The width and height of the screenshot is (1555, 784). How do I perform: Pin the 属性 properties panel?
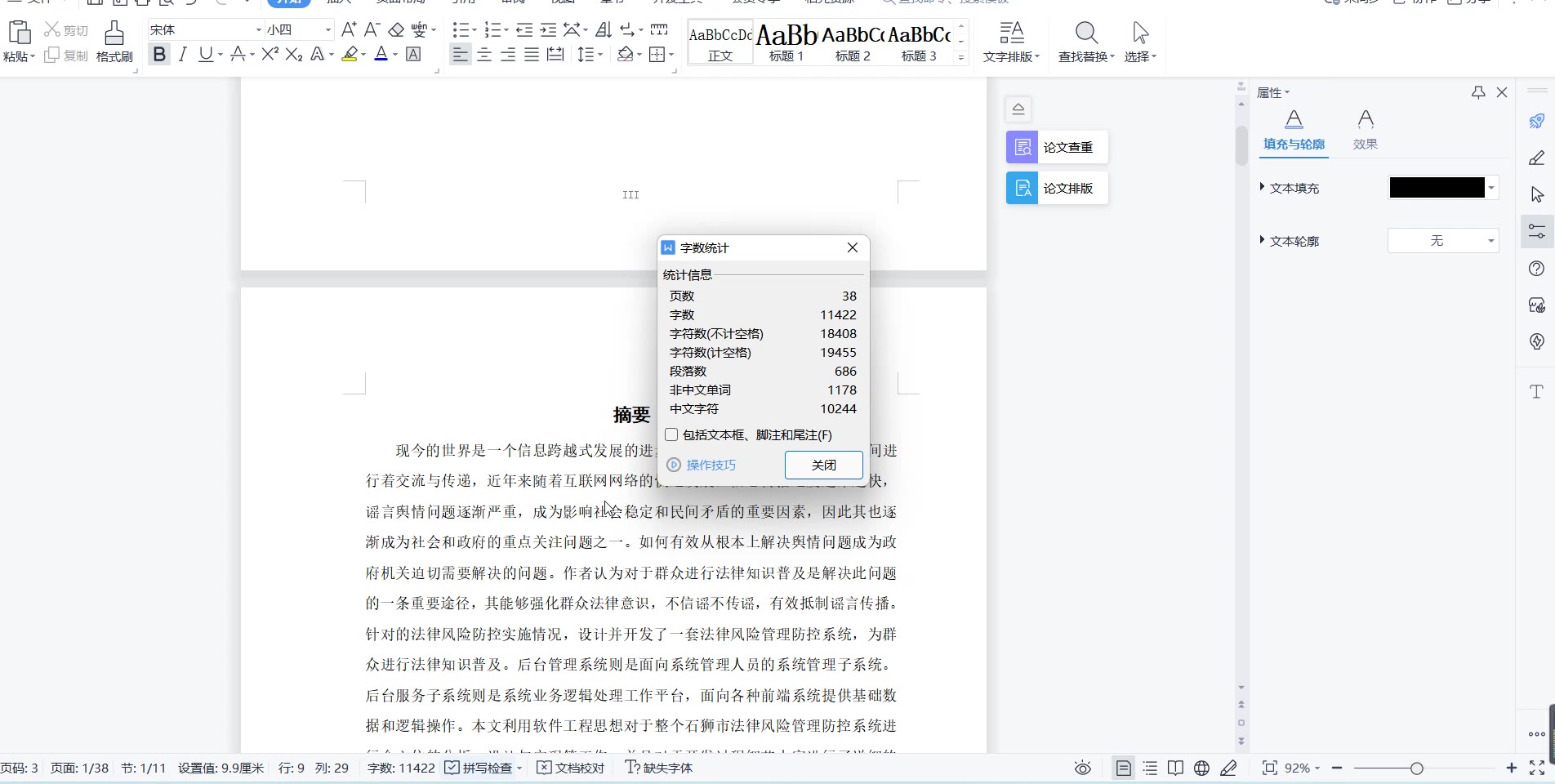[x=1478, y=92]
